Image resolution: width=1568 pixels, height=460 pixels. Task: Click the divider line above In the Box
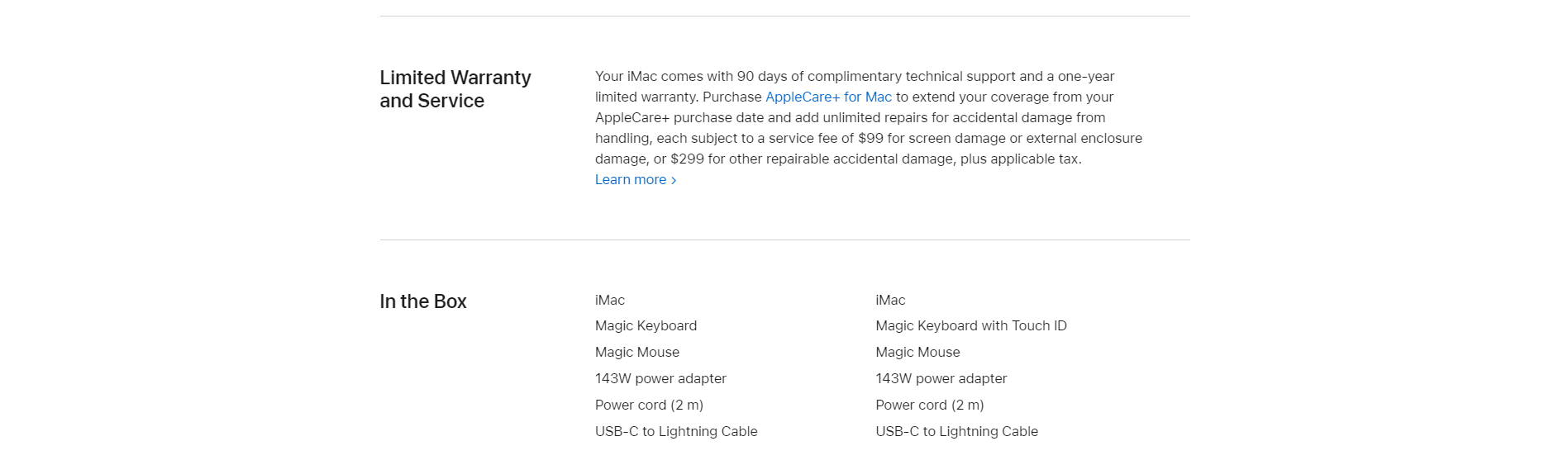[x=784, y=239]
